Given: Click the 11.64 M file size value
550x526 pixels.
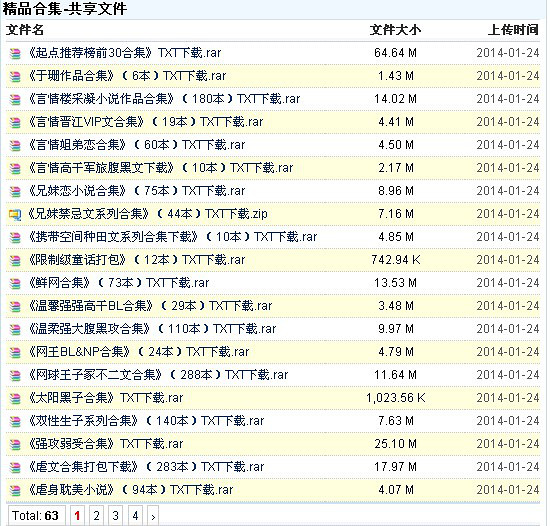Looking at the screenshot, I should [395, 375].
